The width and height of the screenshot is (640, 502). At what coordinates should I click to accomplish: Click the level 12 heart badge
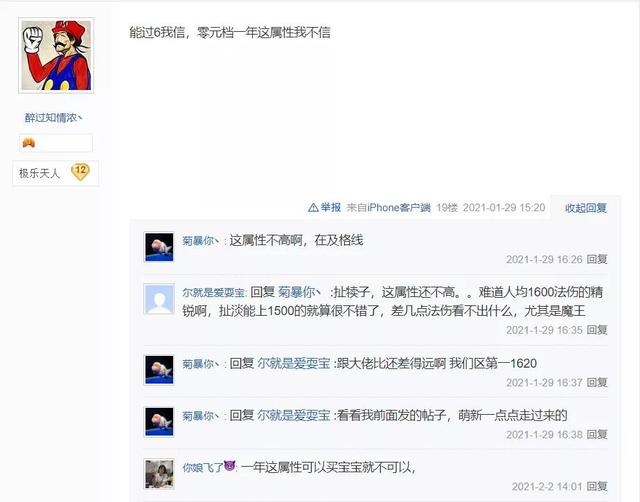point(80,172)
